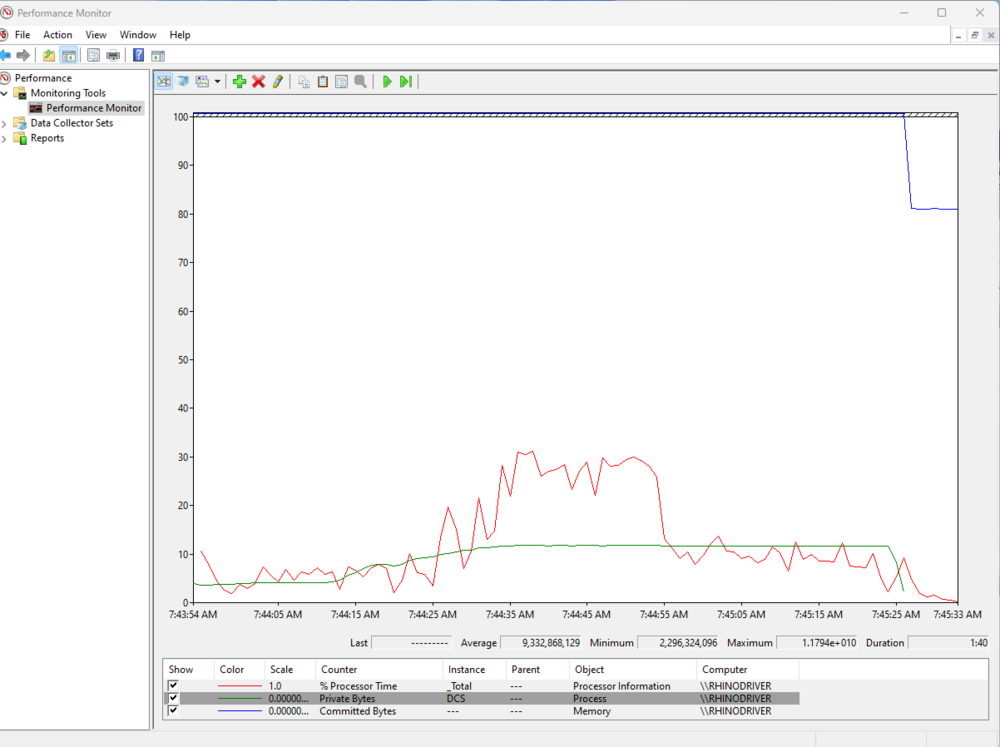Sort by Object column header
Screen dimensions: 1000x747
coord(633,670)
